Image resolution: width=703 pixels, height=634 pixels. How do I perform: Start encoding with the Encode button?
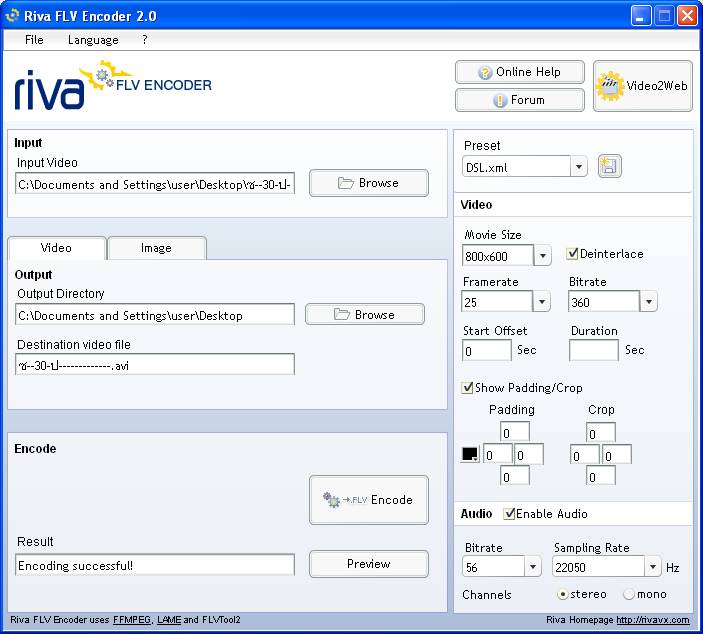click(369, 499)
